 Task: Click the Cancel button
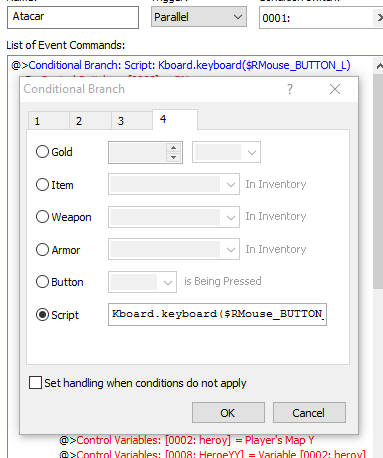tap(309, 413)
